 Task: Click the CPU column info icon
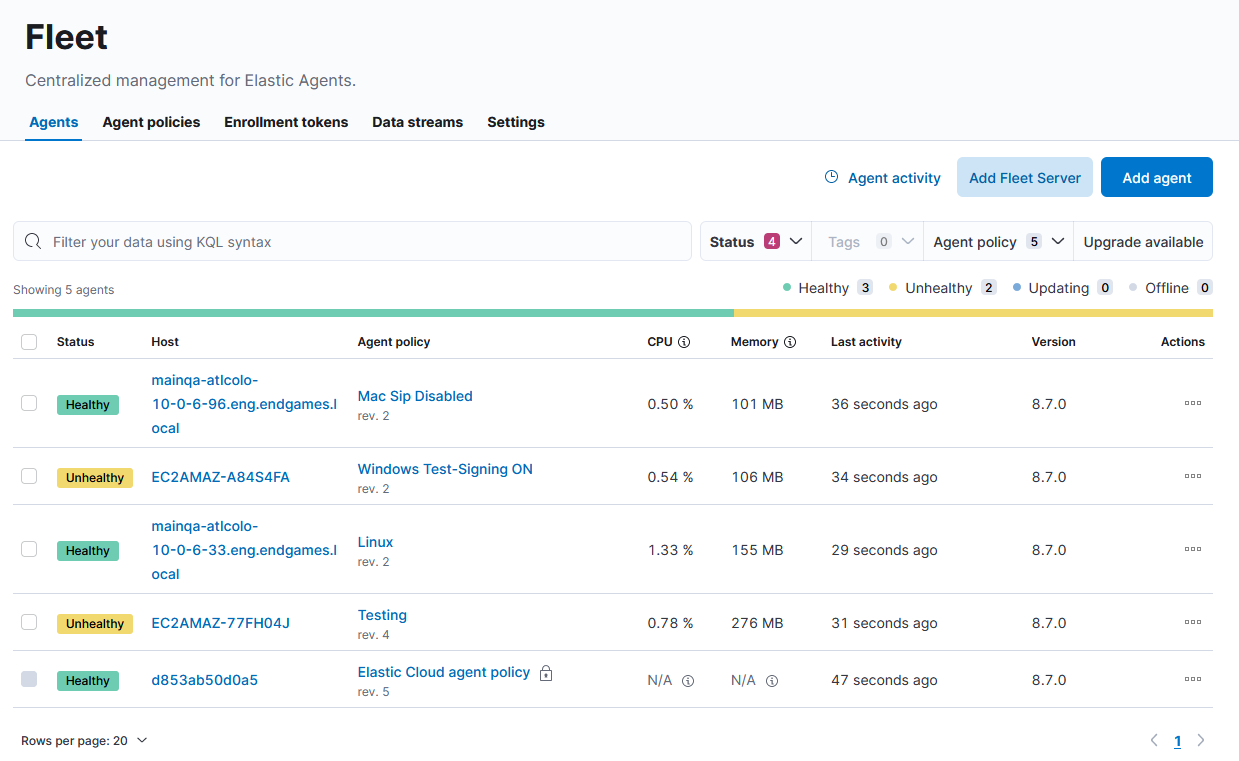coord(686,341)
